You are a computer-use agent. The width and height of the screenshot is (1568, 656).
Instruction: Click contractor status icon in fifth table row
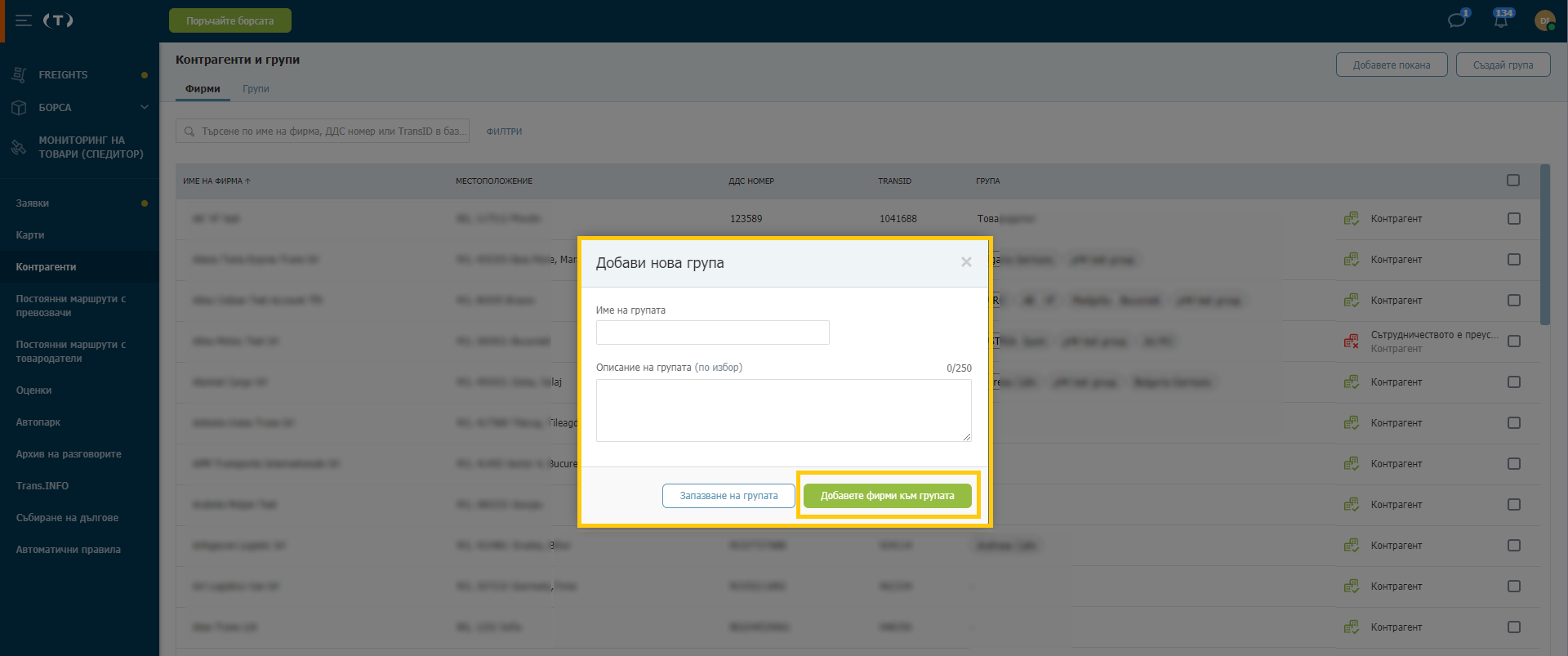click(1352, 382)
